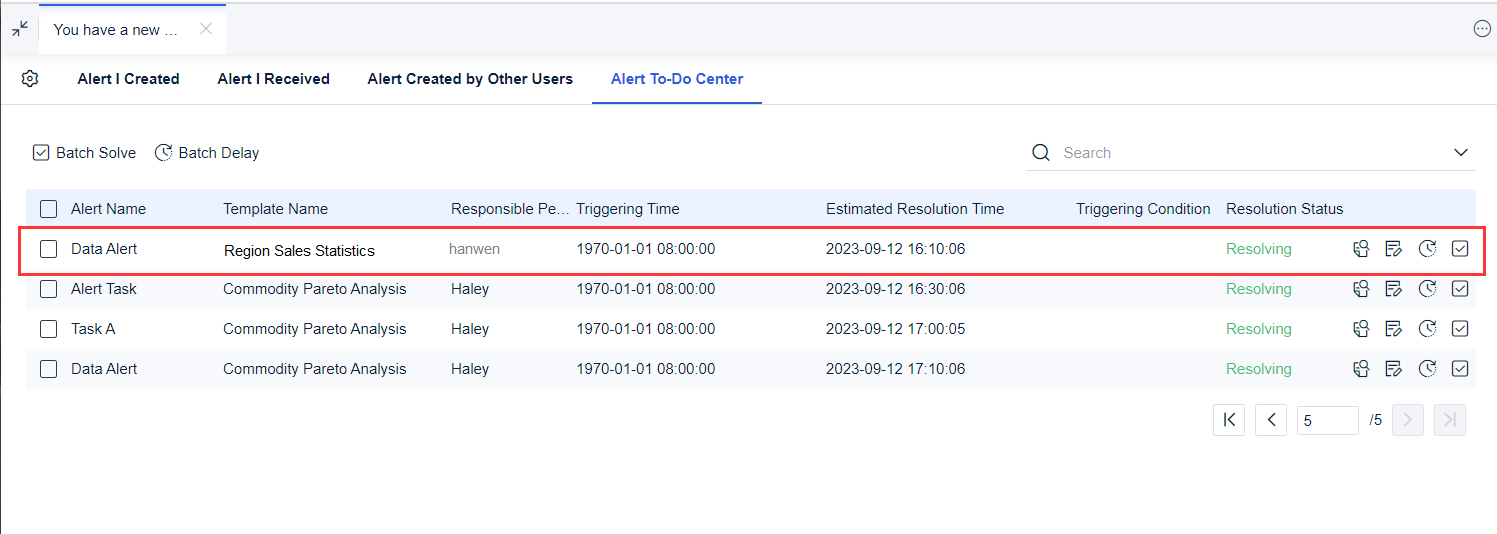The image size is (1497, 534).
Task: Check the Task A row checkbox
Action: pos(48,329)
